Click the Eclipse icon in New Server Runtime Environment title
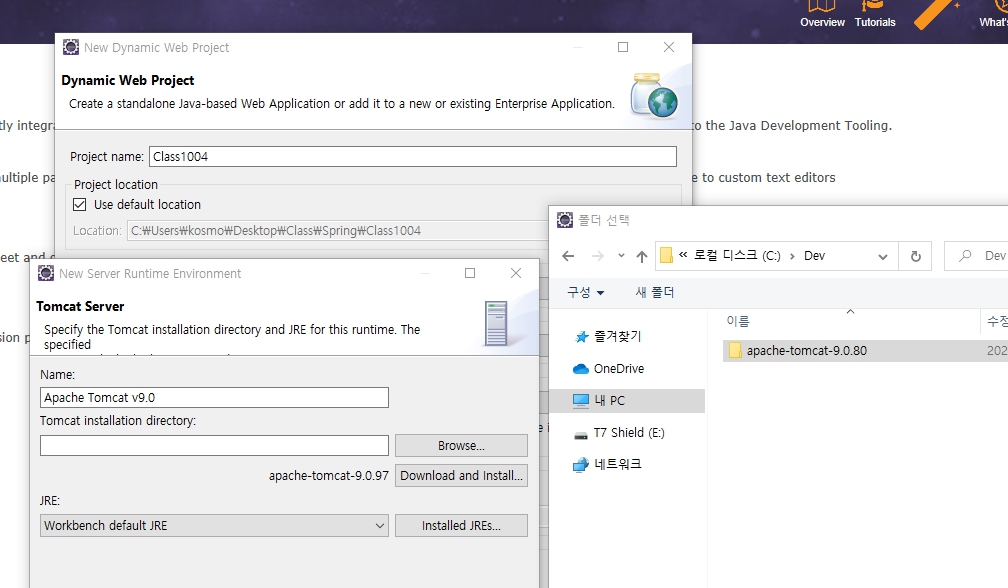This screenshot has width=1008, height=588. point(46,273)
